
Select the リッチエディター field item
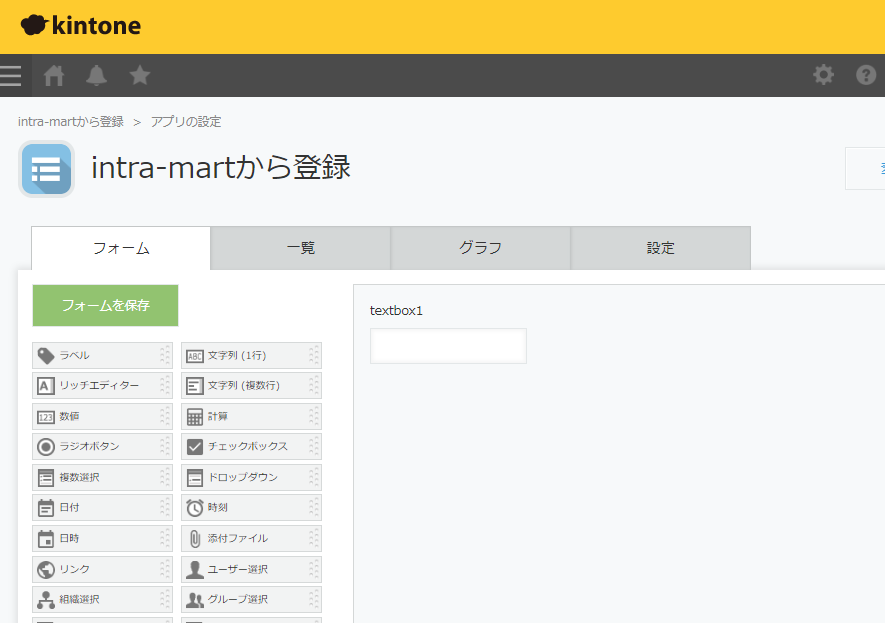[x=102, y=386]
